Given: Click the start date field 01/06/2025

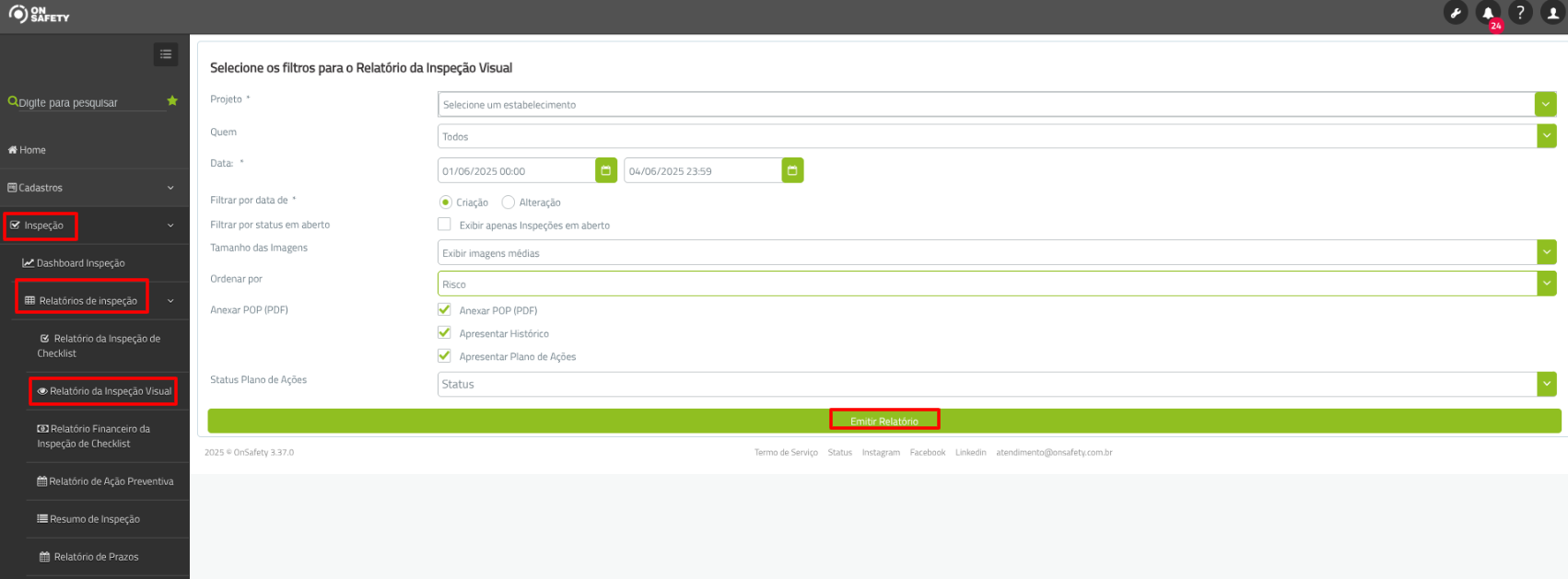Looking at the screenshot, I should [x=516, y=170].
